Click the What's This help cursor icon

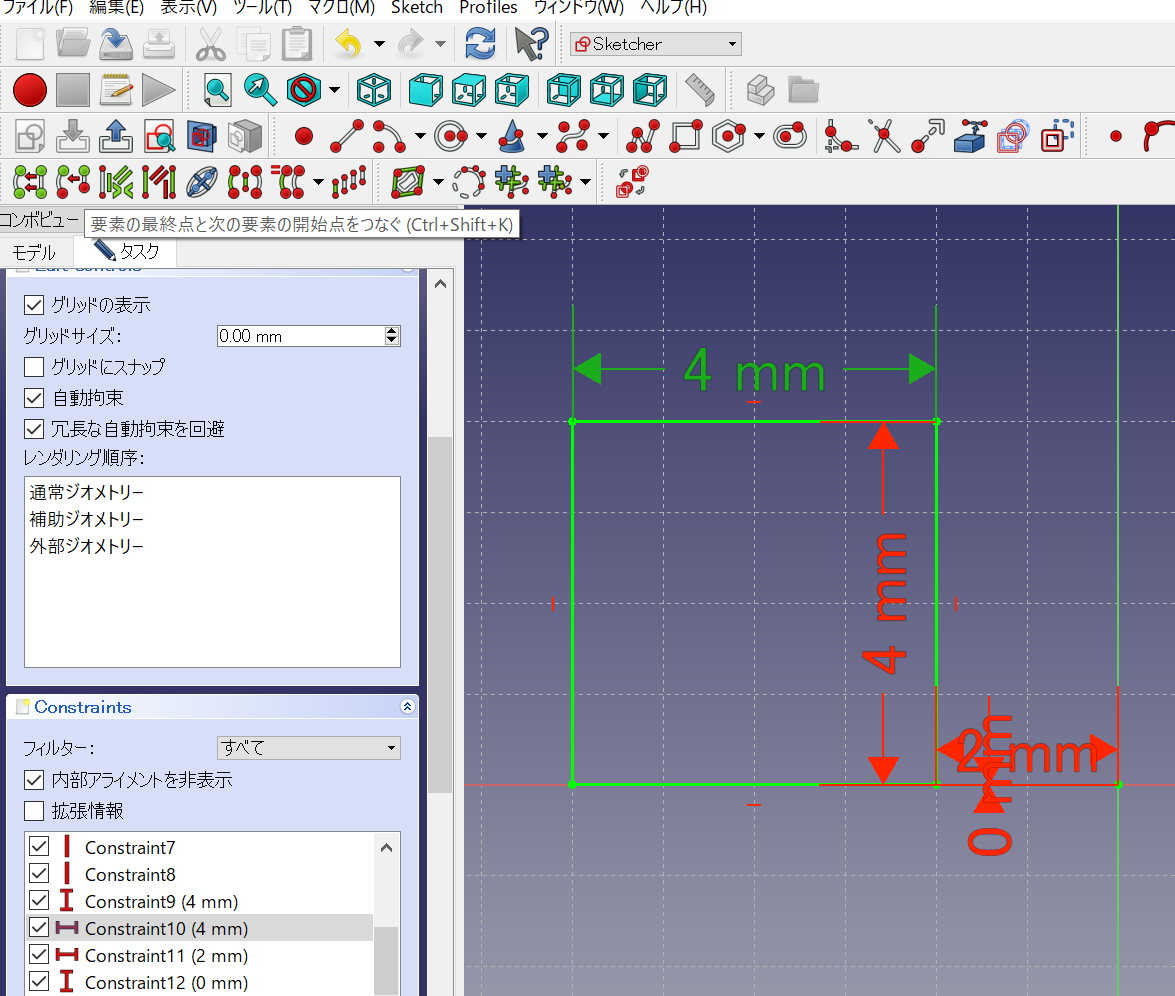(531, 44)
